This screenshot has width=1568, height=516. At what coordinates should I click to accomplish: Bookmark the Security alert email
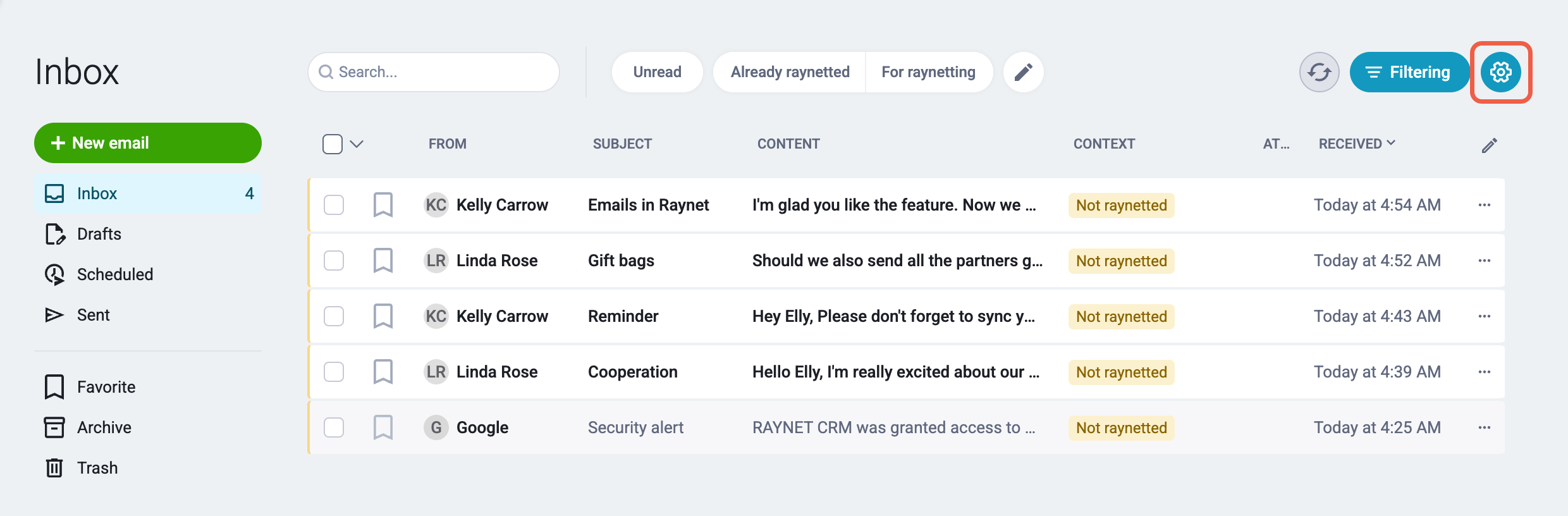pos(383,427)
